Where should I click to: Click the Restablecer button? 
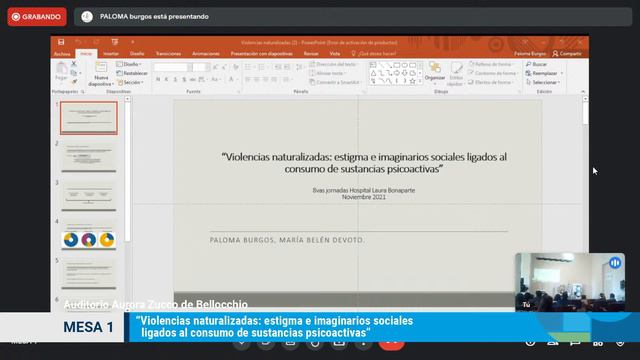click(x=132, y=73)
